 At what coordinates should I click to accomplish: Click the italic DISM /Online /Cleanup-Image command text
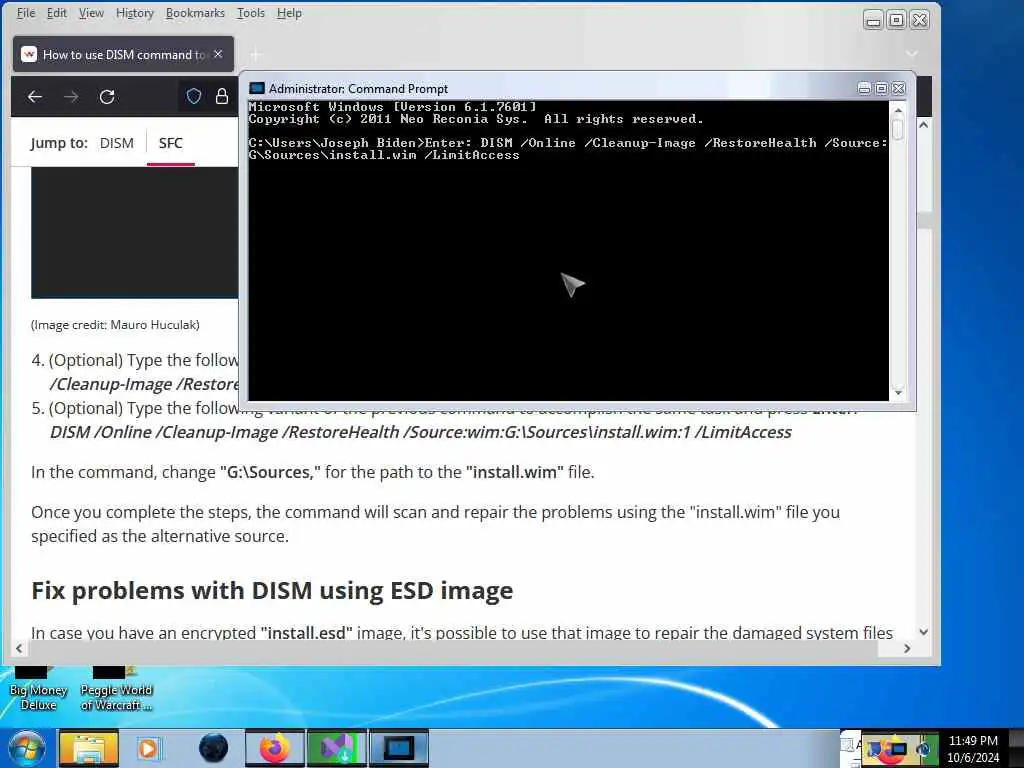[x=421, y=432]
